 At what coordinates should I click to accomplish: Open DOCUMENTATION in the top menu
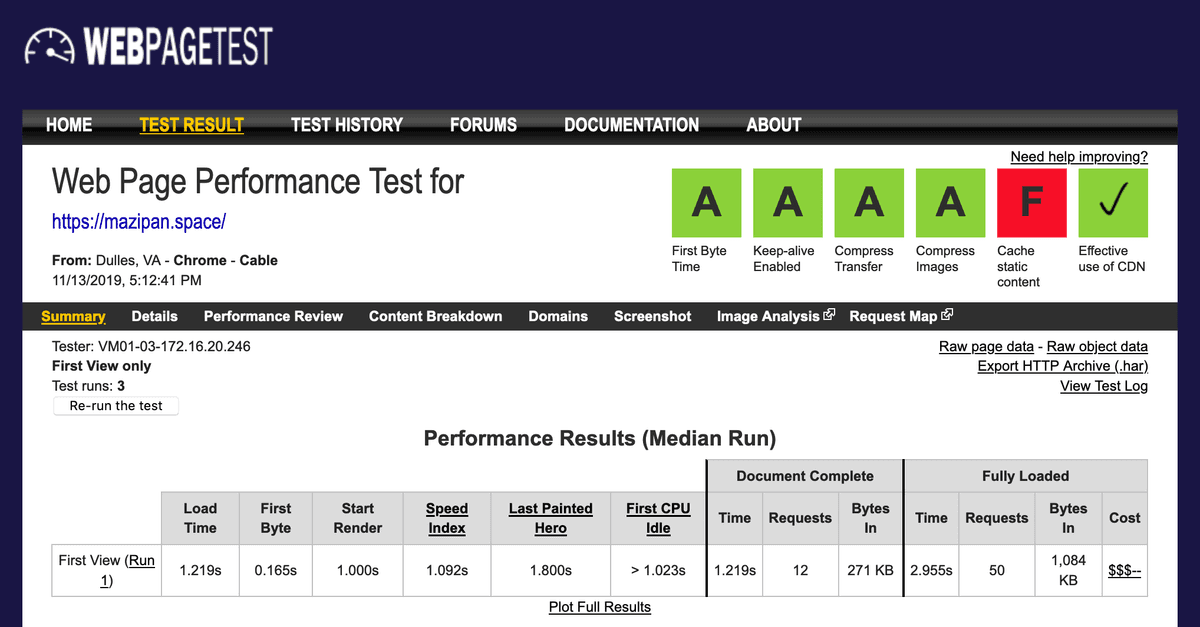pyautogui.click(x=631, y=125)
